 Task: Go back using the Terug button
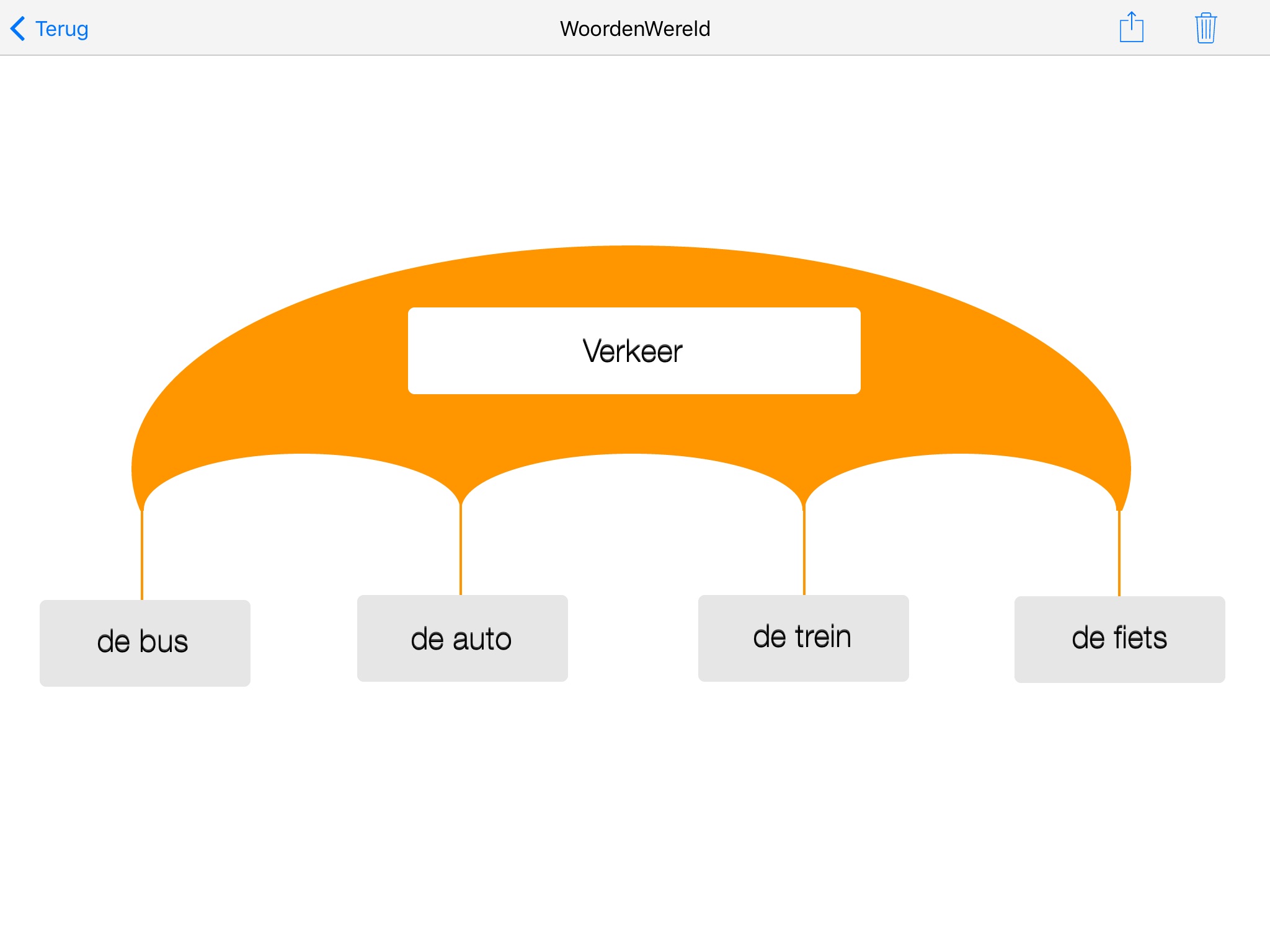pyautogui.click(x=50, y=29)
